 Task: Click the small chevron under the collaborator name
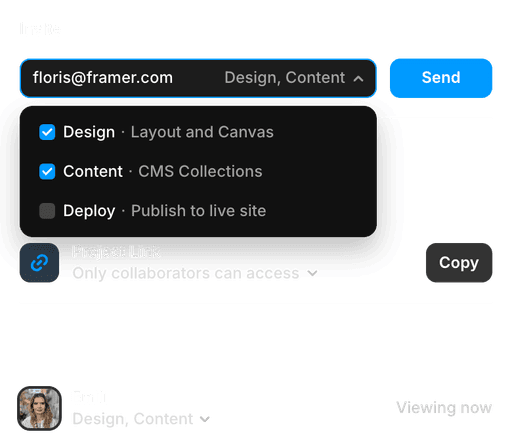[x=205, y=419]
